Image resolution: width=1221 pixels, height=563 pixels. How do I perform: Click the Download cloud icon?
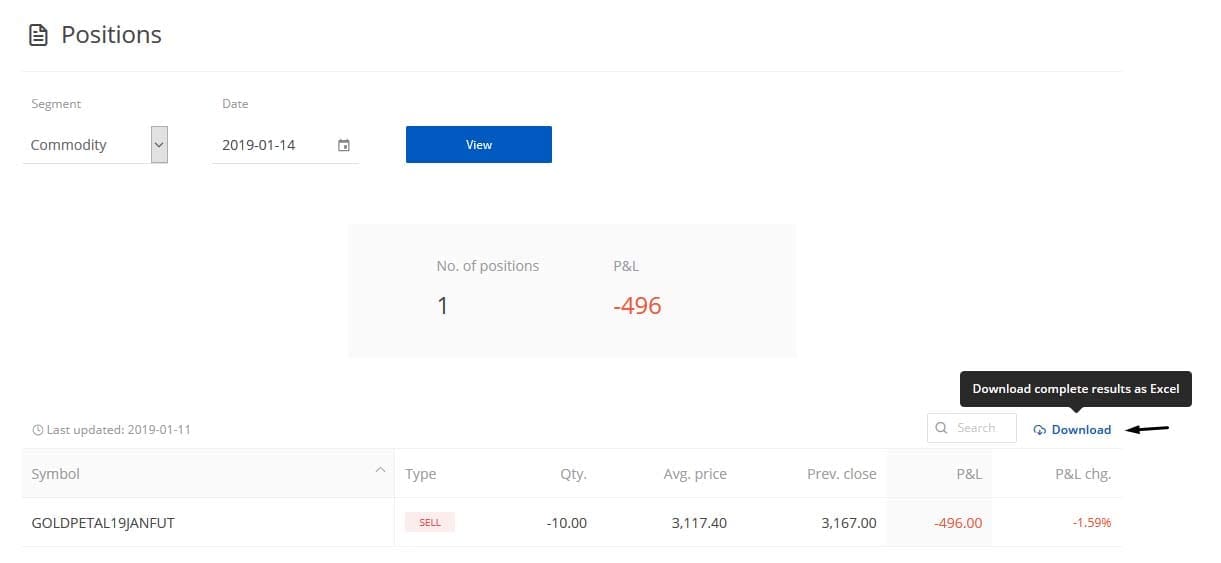tap(1040, 430)
